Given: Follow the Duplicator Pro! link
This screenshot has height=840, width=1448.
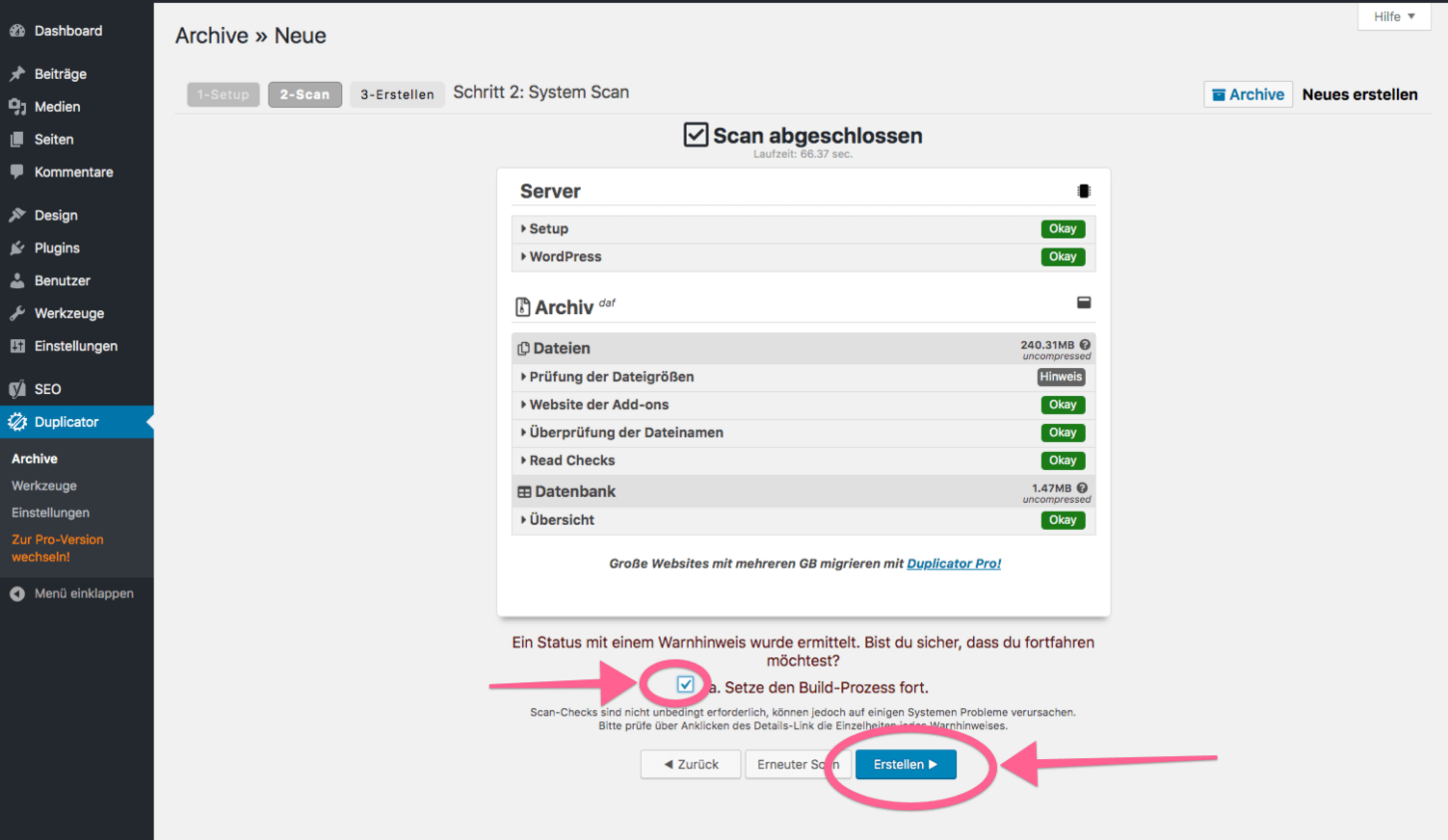Looking at the screenshot, I should click(x=953, y=564).
